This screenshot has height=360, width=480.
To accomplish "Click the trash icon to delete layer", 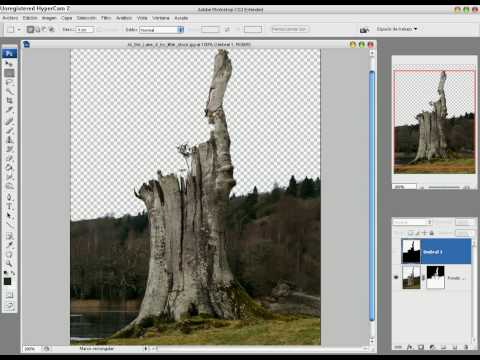I will click(x=466, y=347).
